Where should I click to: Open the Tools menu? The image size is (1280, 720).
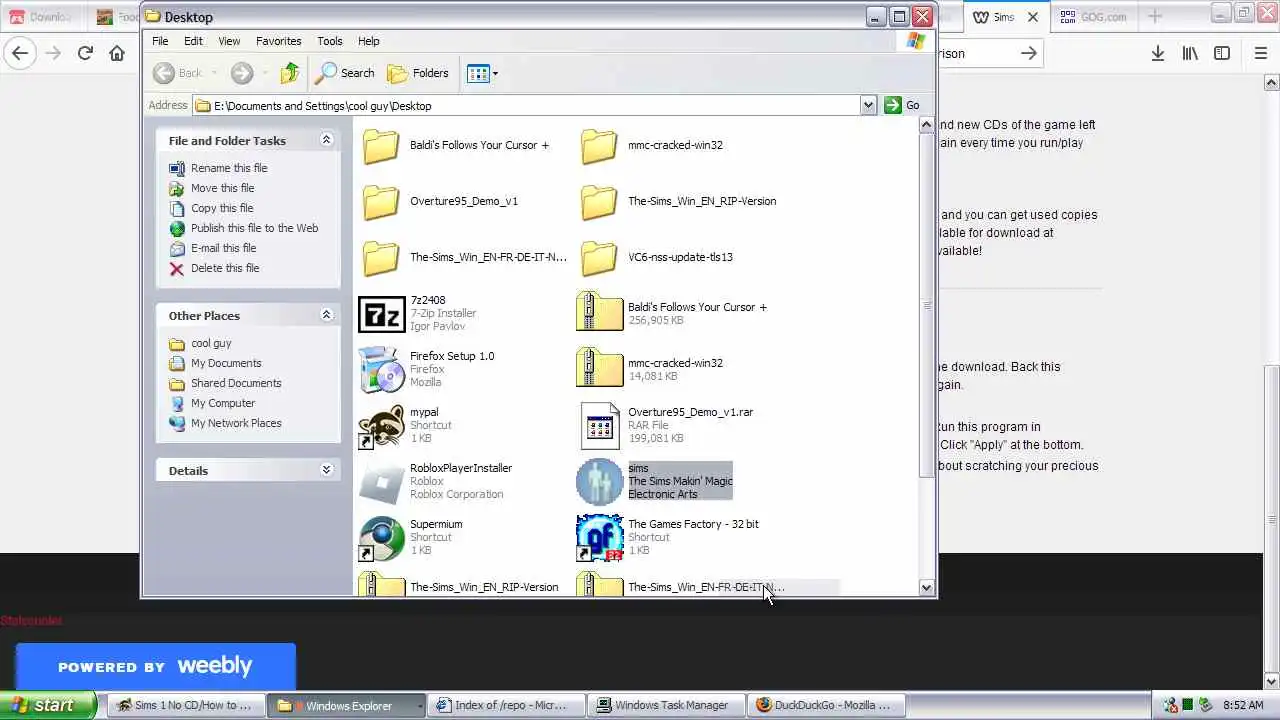pos(330,41)
